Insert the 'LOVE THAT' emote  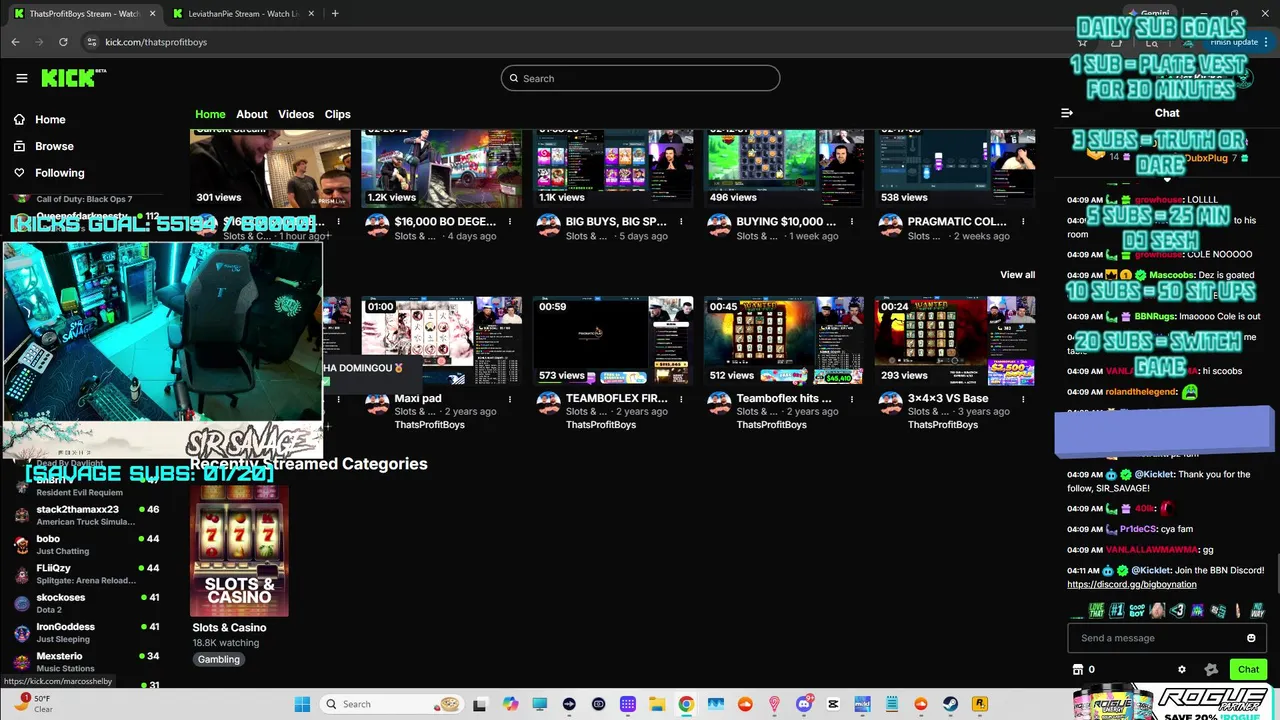(x=1097, y=610)
